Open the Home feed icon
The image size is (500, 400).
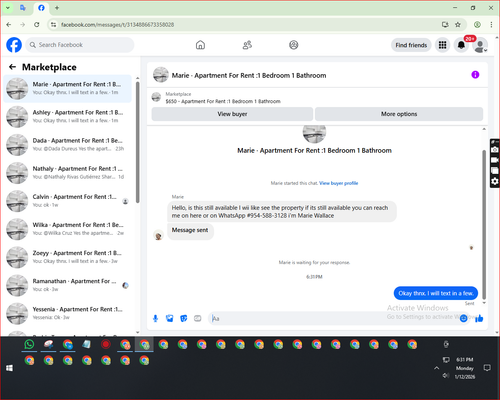(200, 45)
